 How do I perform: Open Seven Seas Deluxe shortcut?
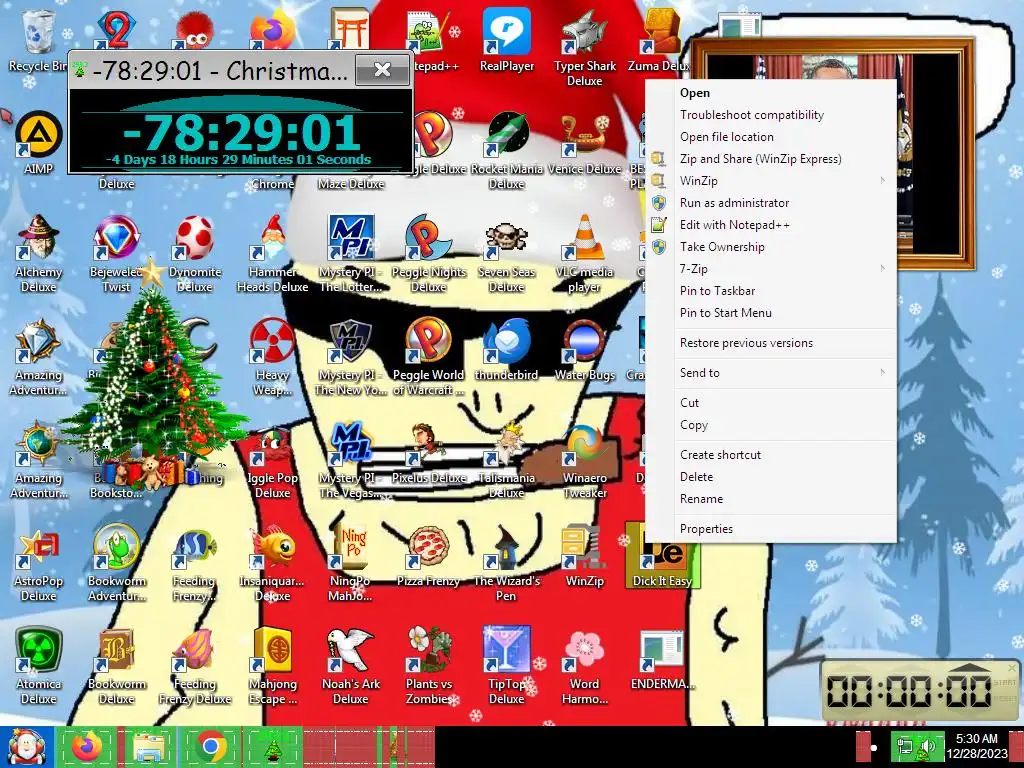(507, 253)
